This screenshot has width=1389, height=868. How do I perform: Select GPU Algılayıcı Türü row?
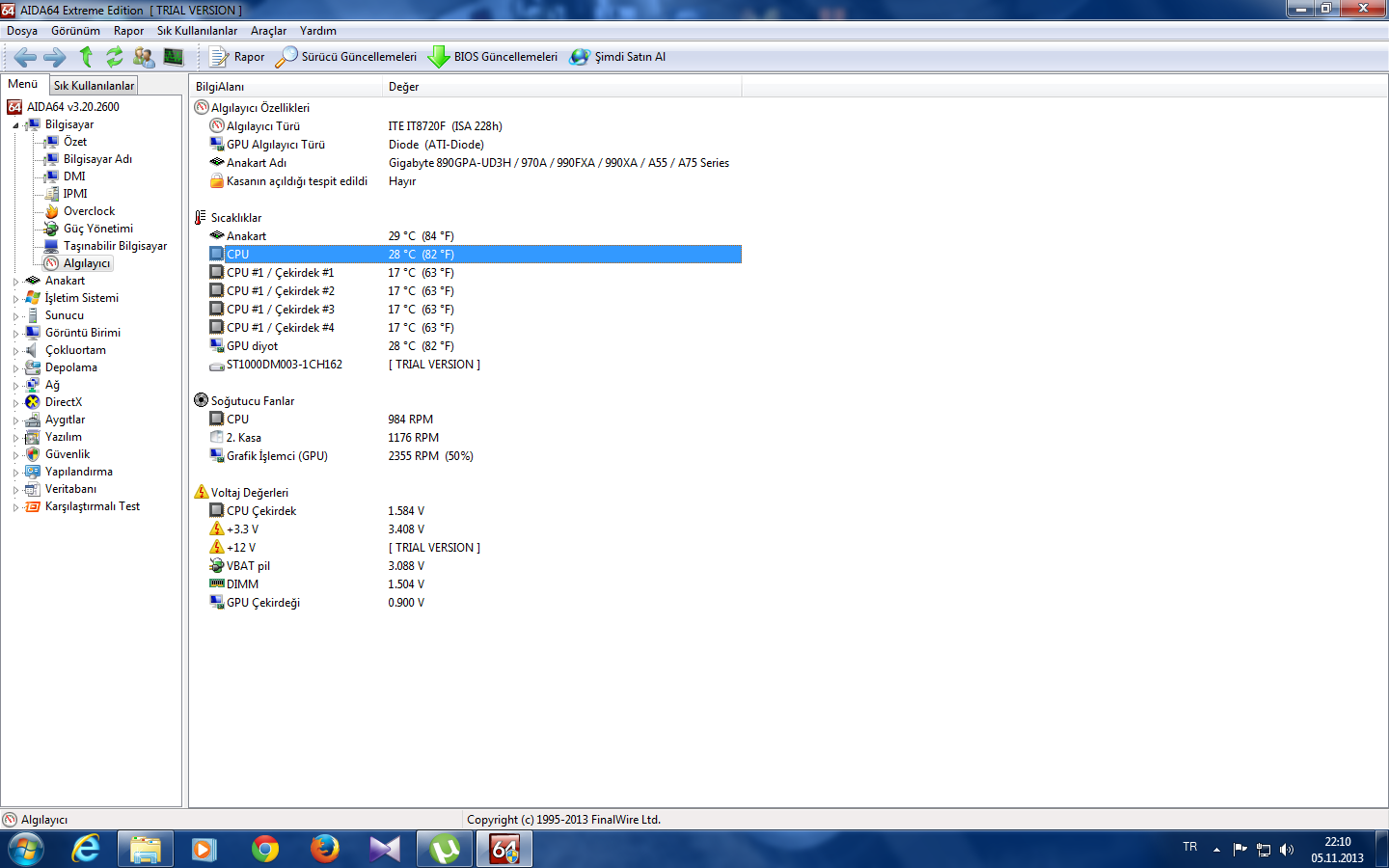(x=475, y=145)
